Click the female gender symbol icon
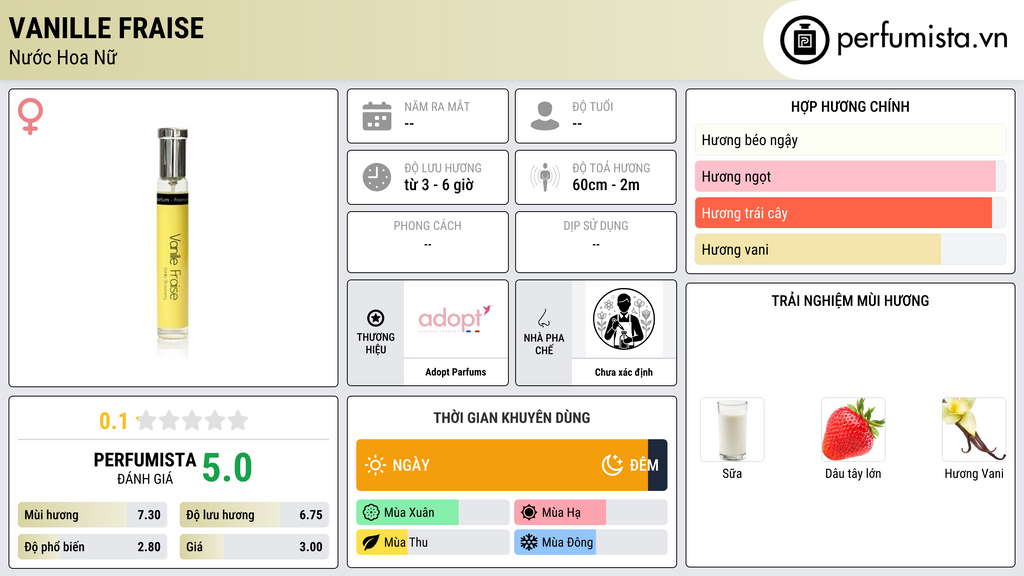Viewport: 1024px width, 576px height. coord(30,116)
